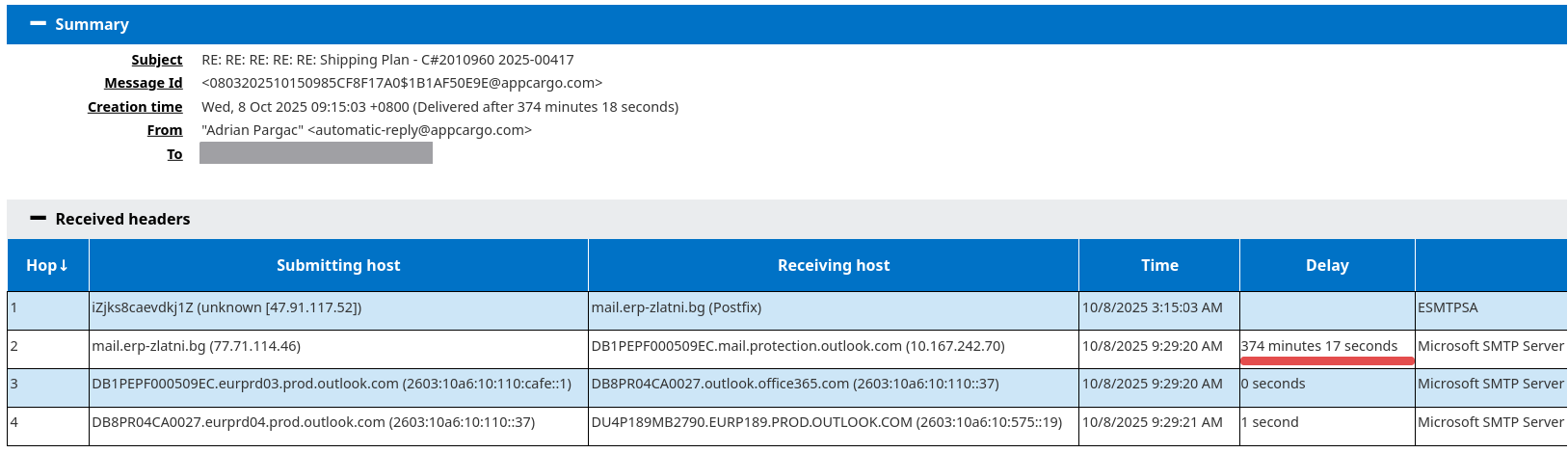Select mail.erp-zlatni.bg (Postfix) receiving host cell
The image size is (1568, 453).
(x=677, y=307)
